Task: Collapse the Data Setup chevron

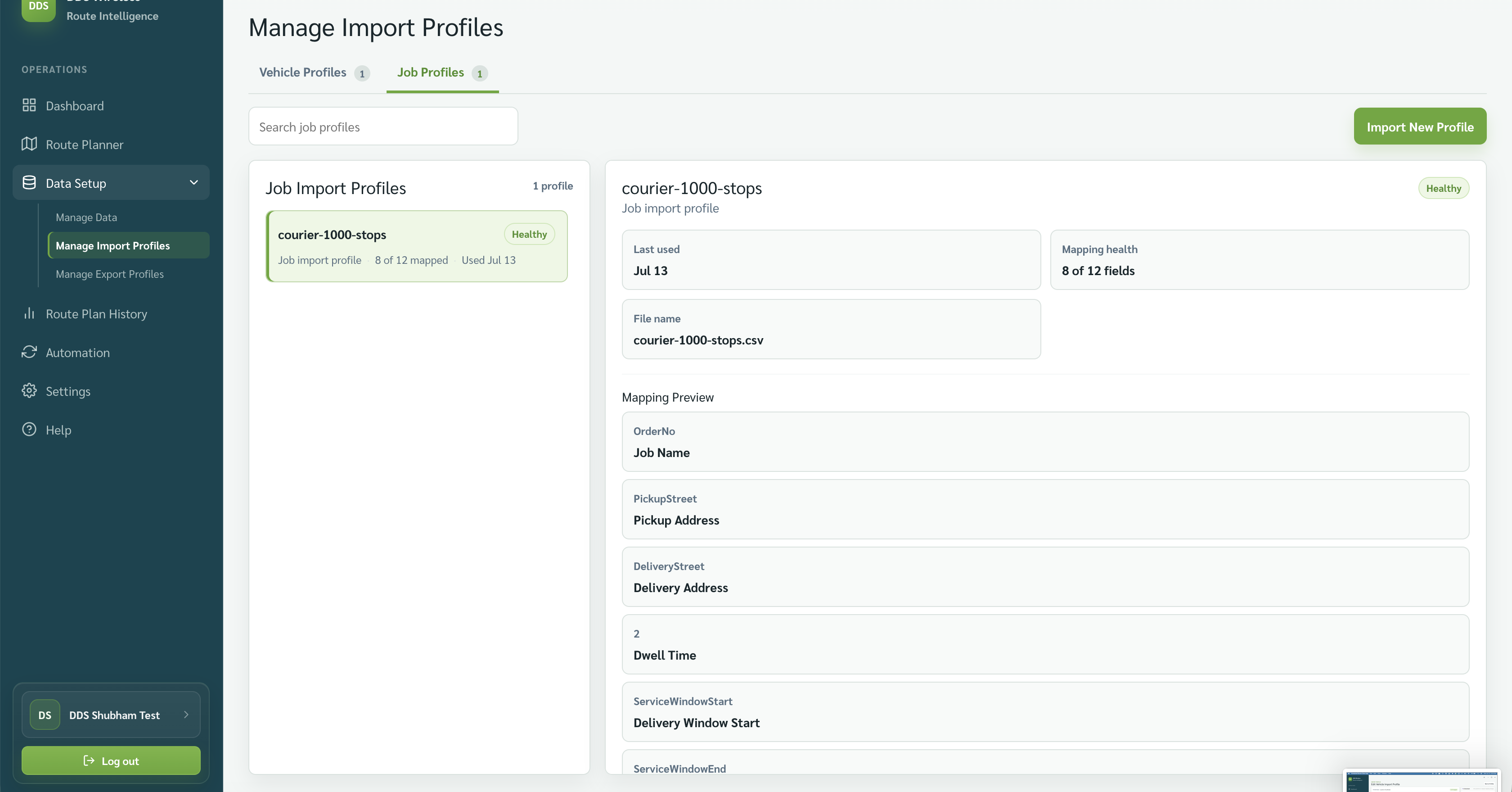Action: coord(193,183)
